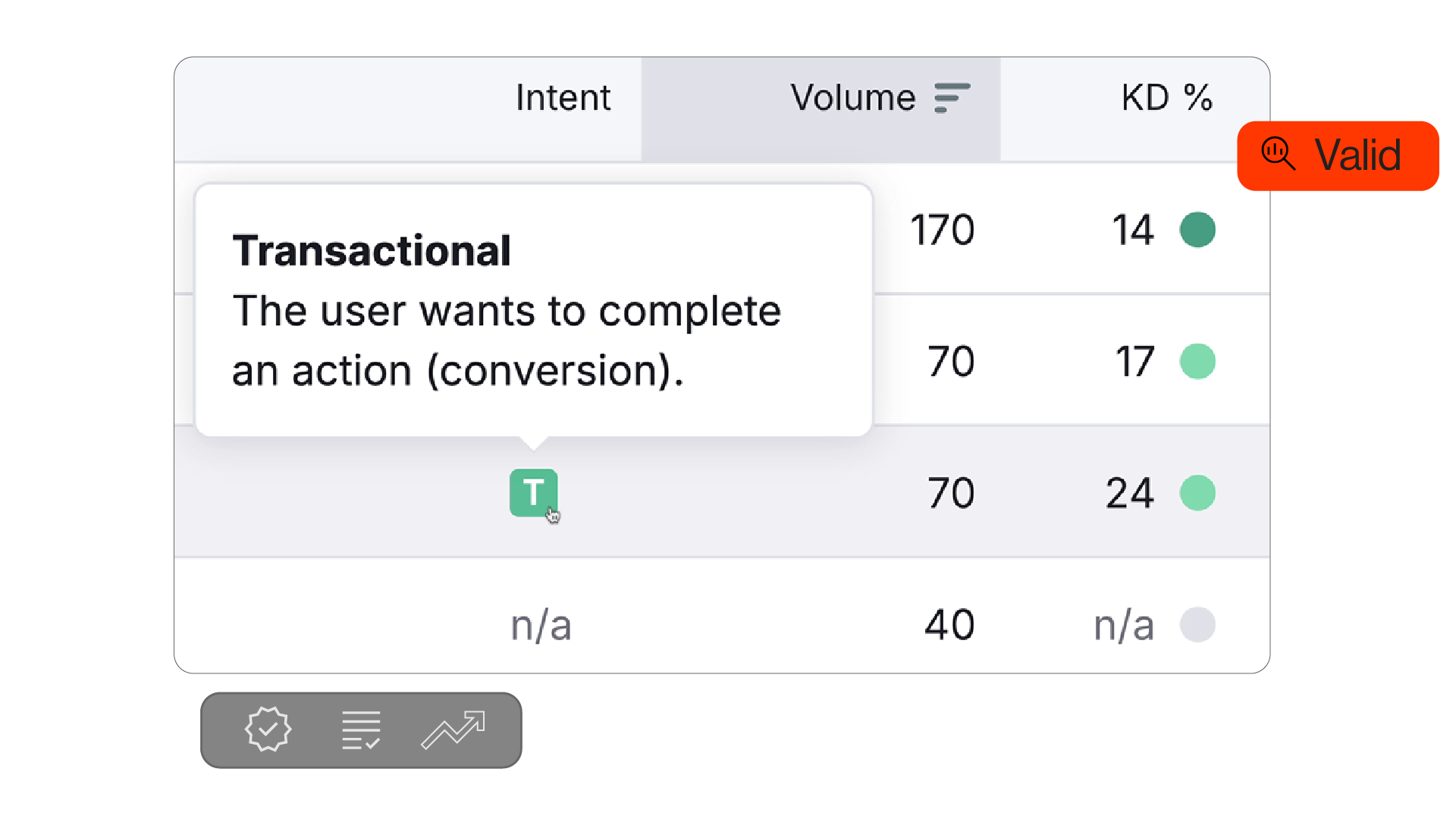Screen dimensions: 1456x819
Task: Click the Transactional title in the tooltip
Action: coord(372,249)
